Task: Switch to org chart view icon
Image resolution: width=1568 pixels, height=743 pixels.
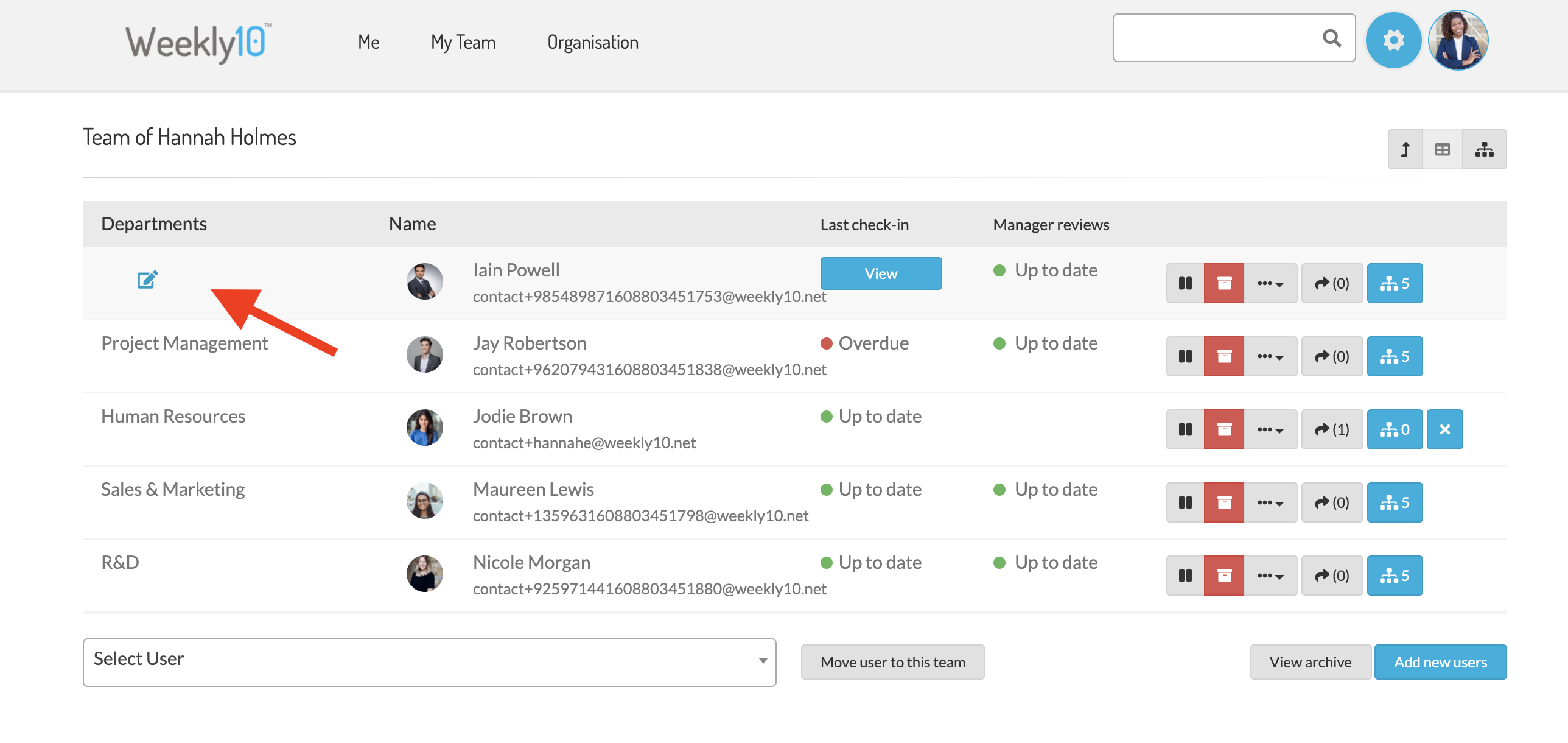Action: [x=1483, y=149]
